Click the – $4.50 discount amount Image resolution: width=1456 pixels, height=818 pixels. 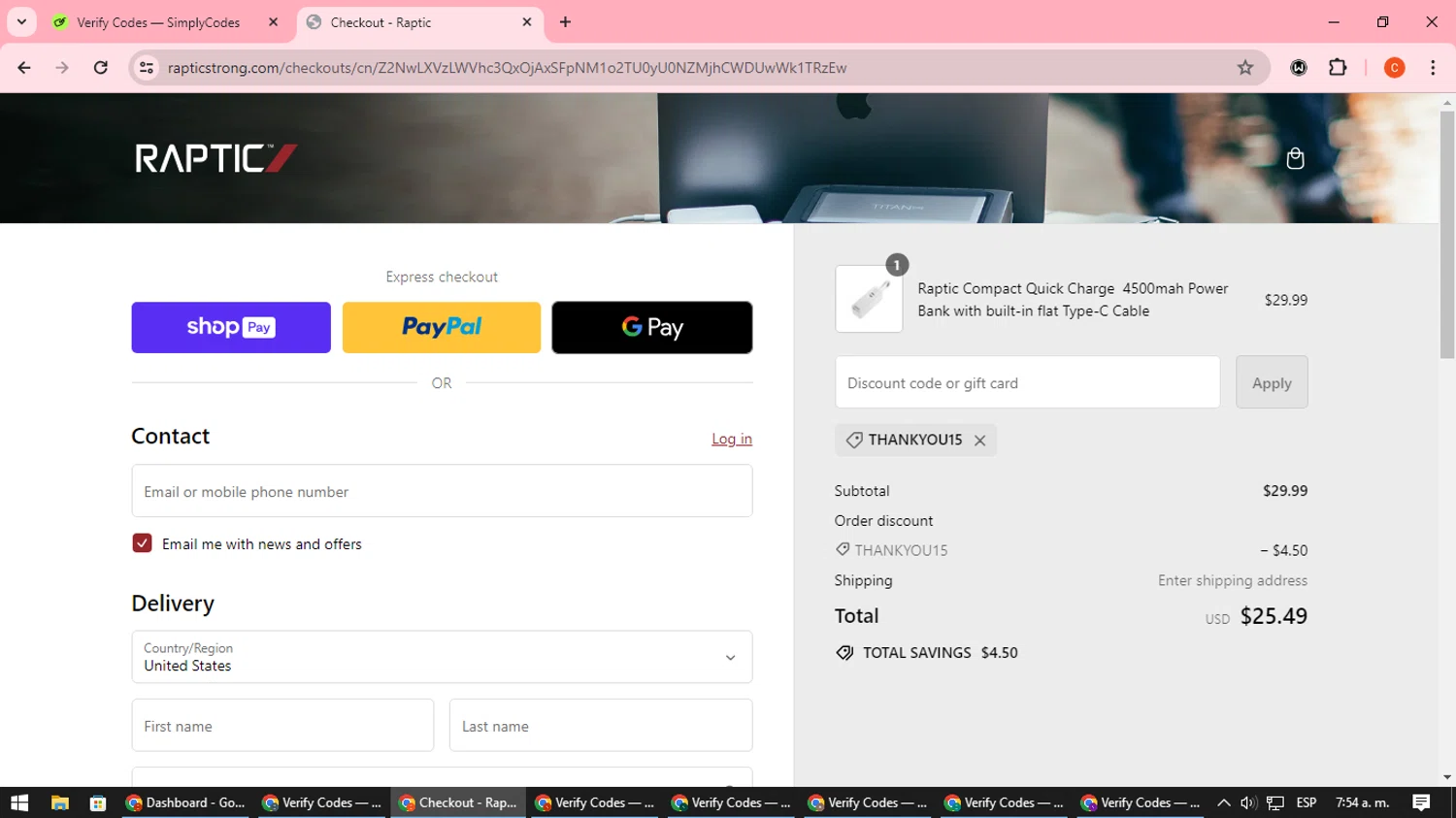1283,550
